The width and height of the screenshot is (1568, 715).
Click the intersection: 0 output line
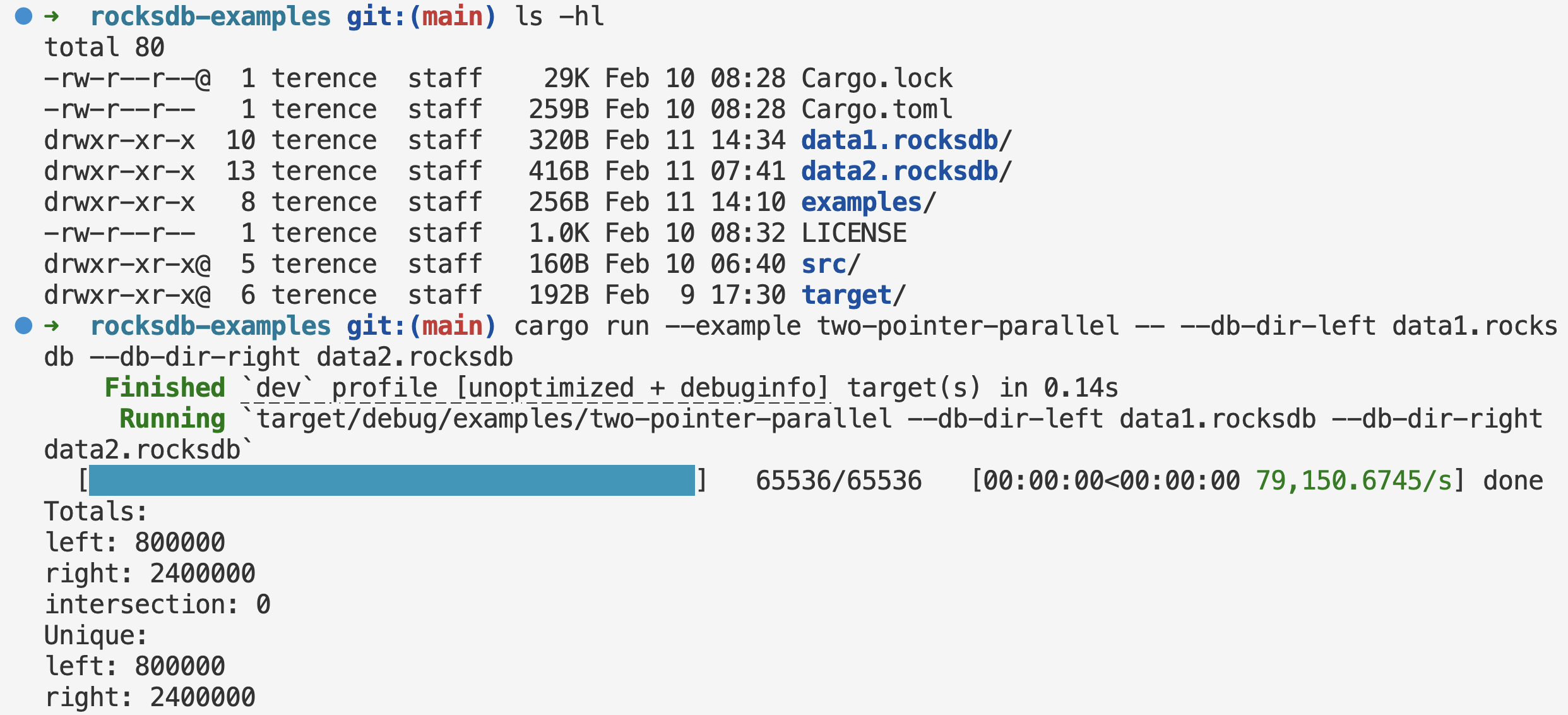point(158,604)
